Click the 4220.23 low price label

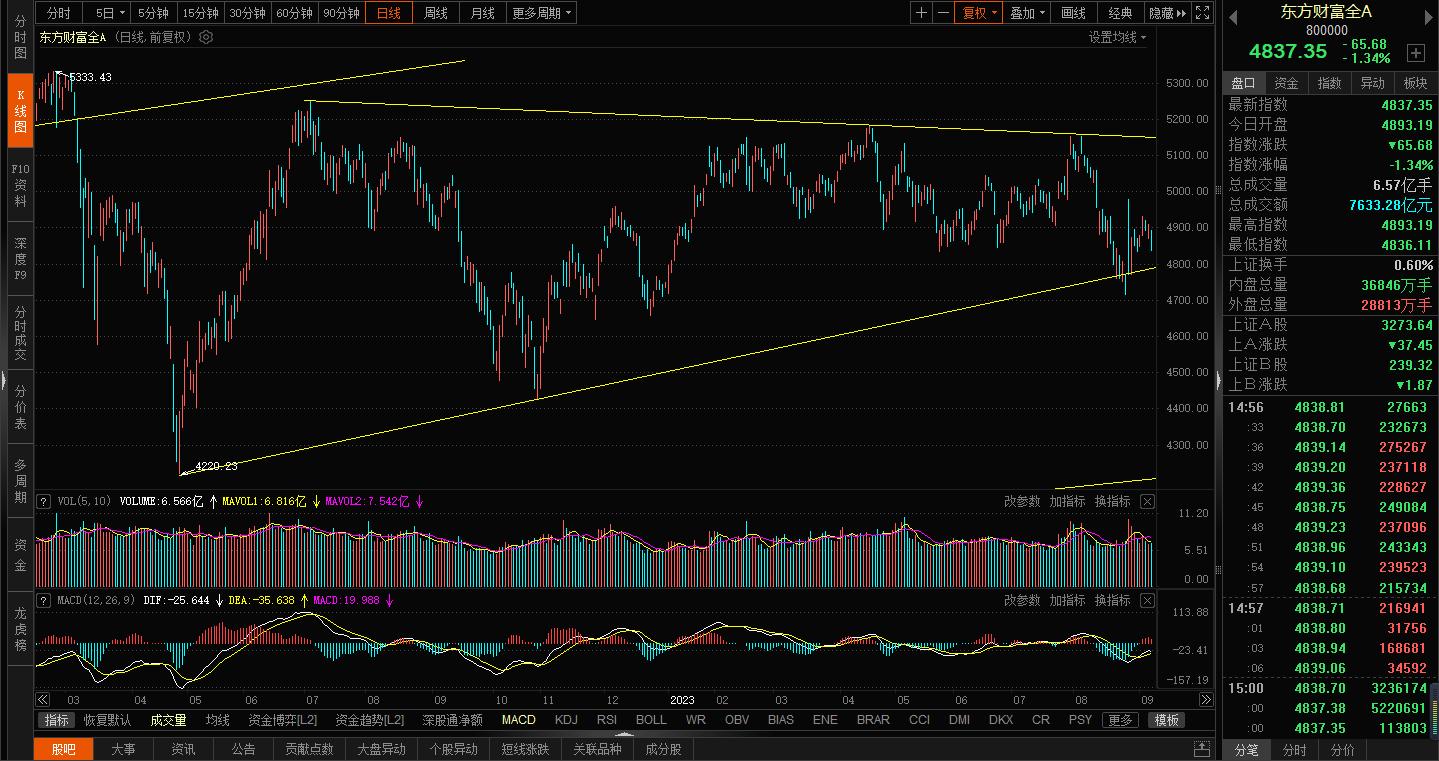(216, 466)
